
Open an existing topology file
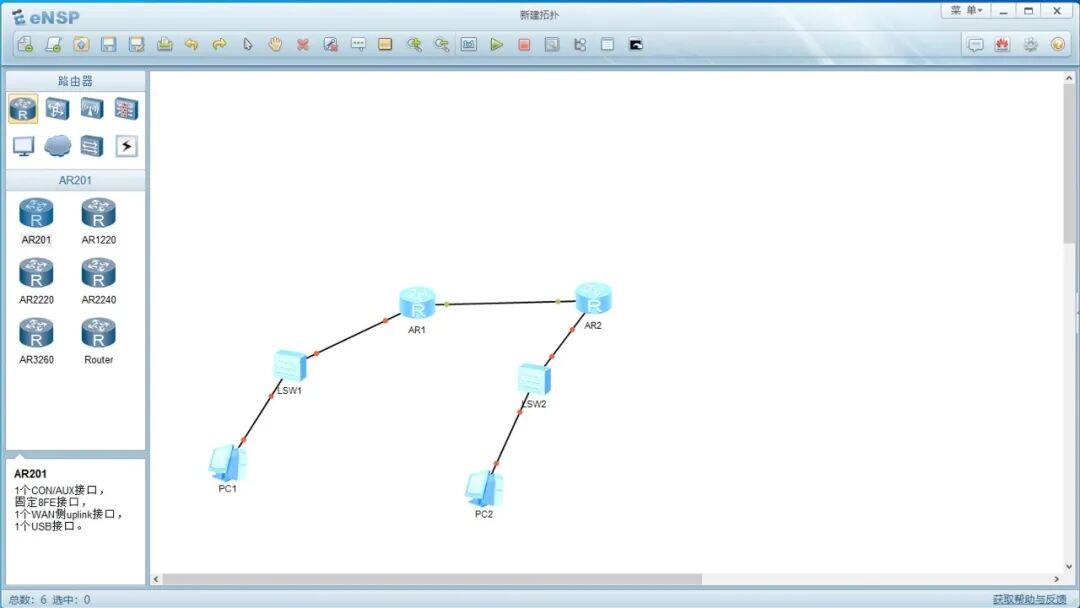[x=81, y=45]
